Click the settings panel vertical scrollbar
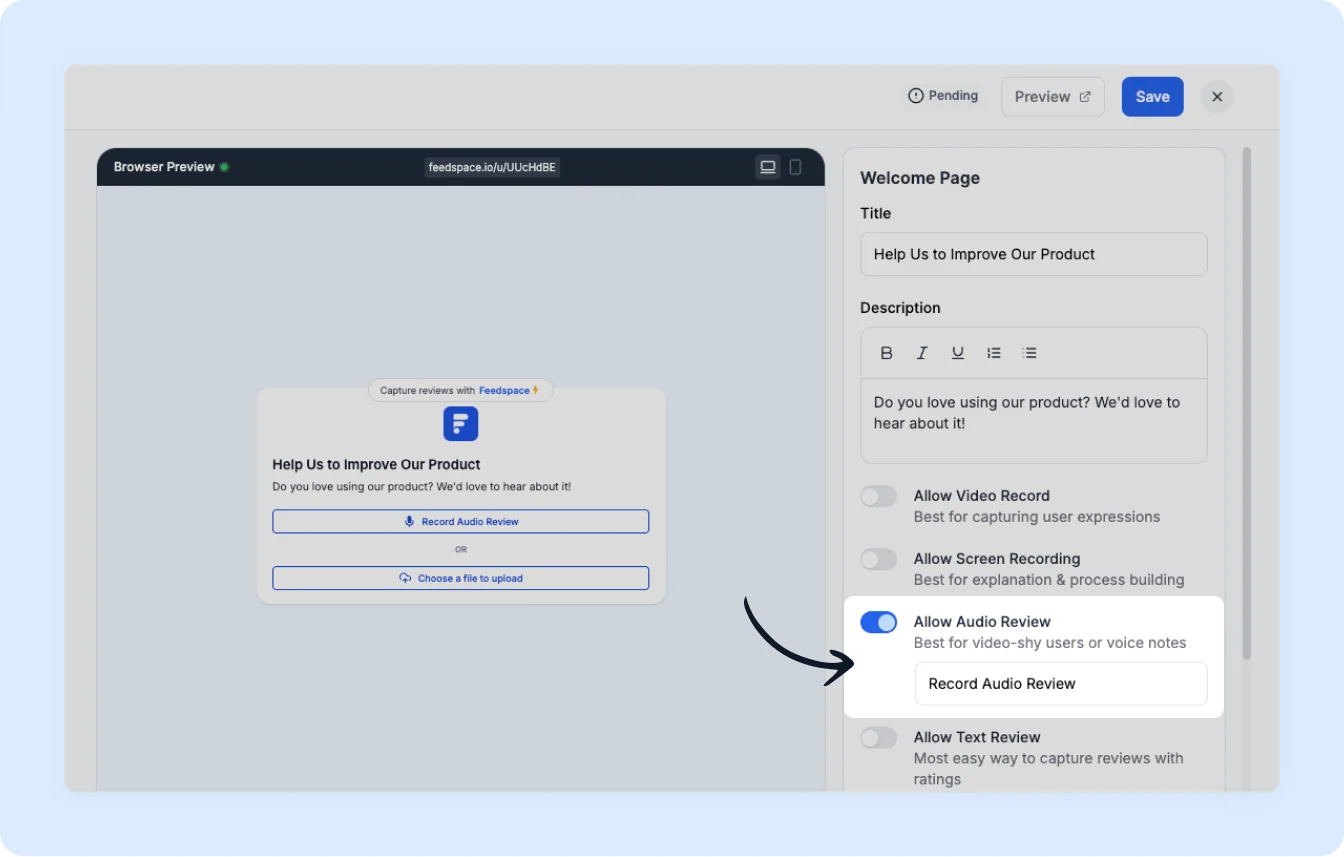This screenshot has width=1344, height=857. click(1246, 400)
